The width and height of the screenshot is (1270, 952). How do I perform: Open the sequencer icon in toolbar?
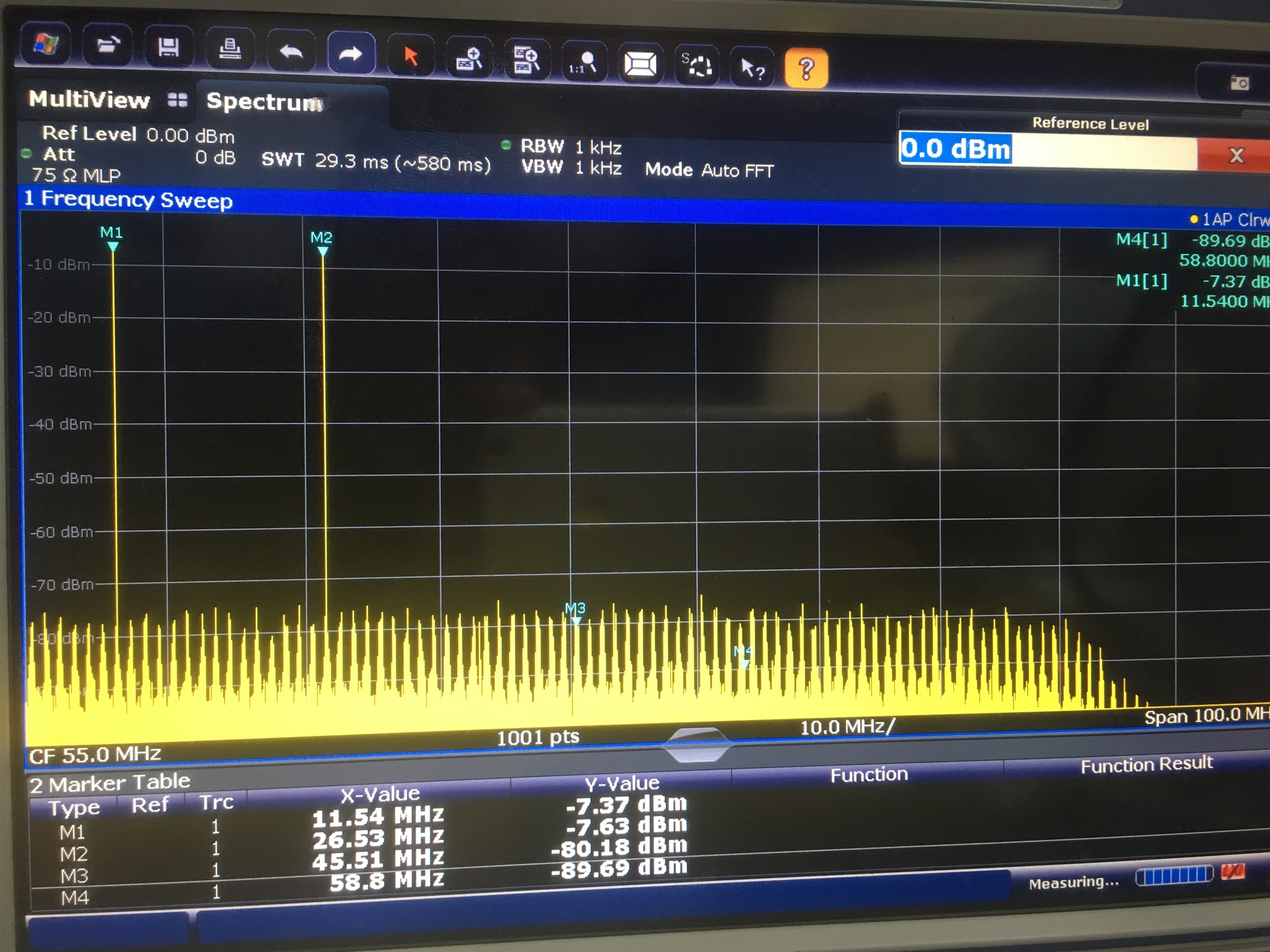pos(696,66)
